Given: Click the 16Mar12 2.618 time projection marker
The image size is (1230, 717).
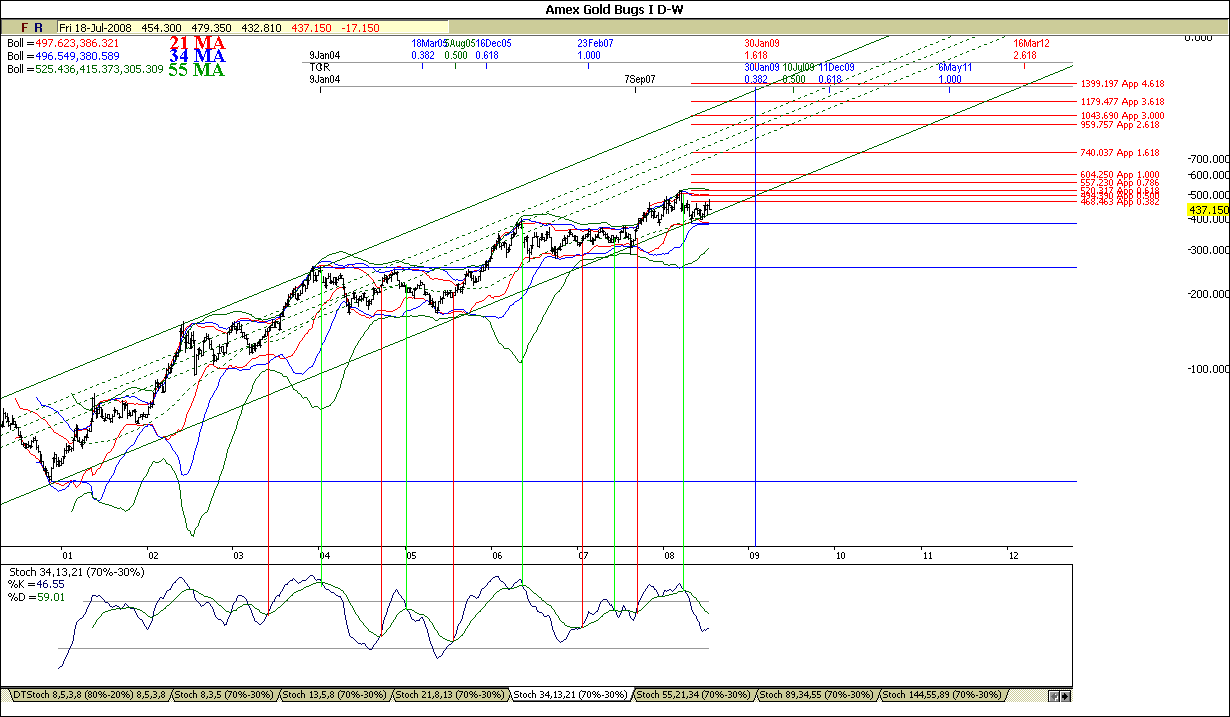Looking at the screenshot, I should 1031,49.
